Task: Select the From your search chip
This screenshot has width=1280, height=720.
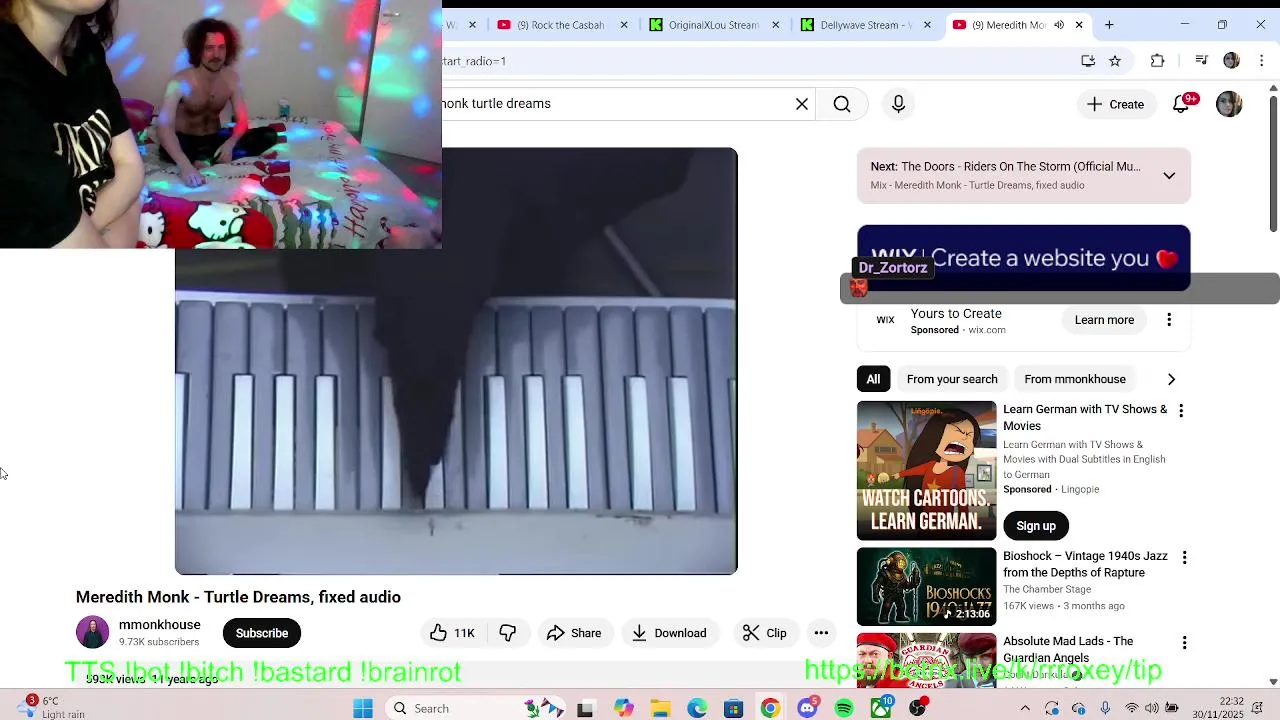Action: point(952,379)
